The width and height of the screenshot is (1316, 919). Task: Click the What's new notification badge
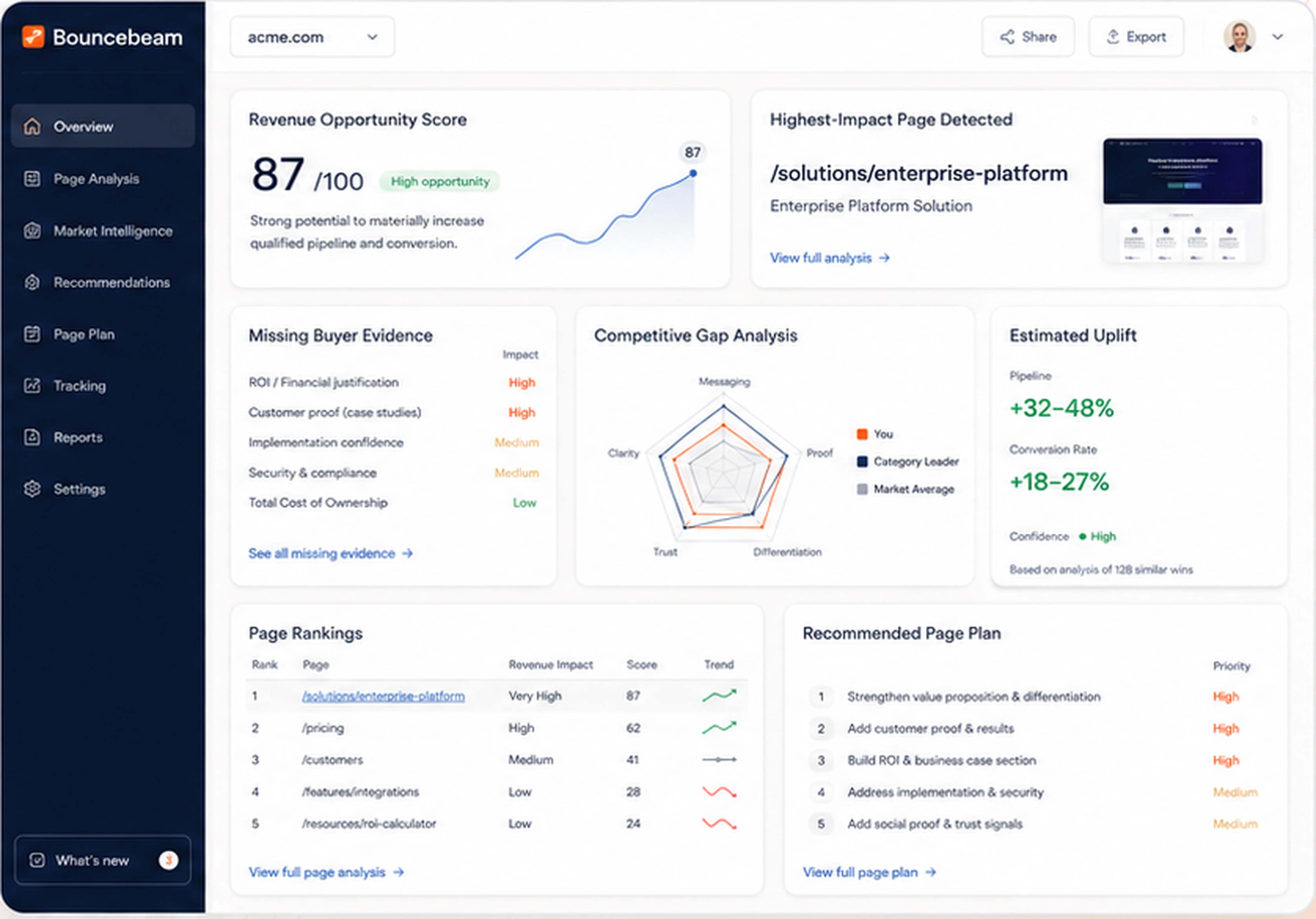(x=168, y=860)
